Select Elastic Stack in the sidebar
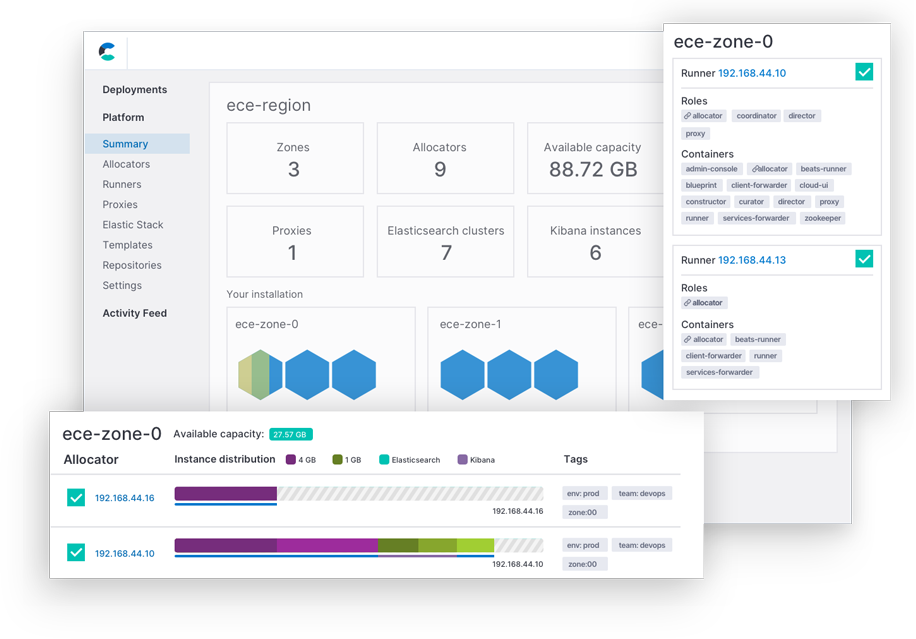Viewport: 916px width, 639px height. pos(132,225)
